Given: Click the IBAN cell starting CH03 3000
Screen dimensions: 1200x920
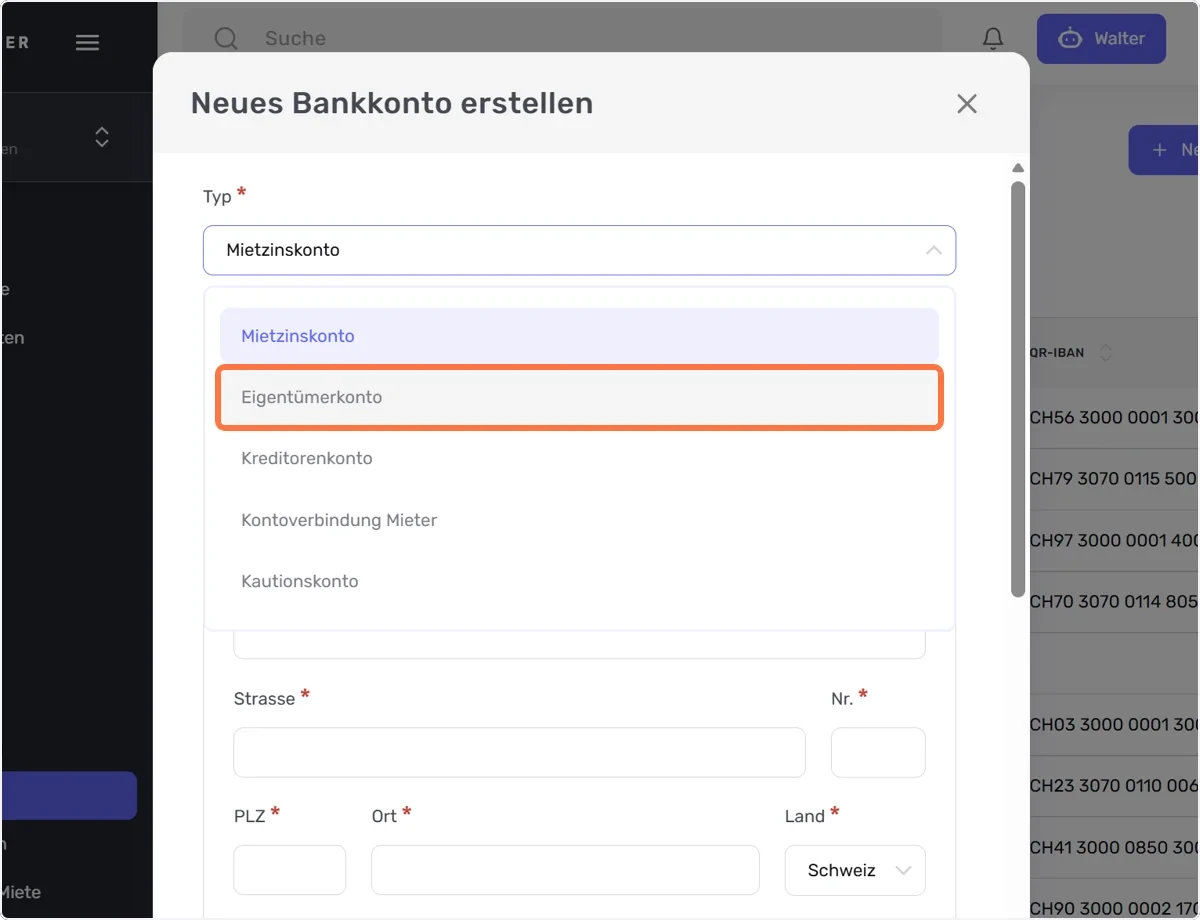Looking at the screenshot, I should click(x=1113, y=724).
